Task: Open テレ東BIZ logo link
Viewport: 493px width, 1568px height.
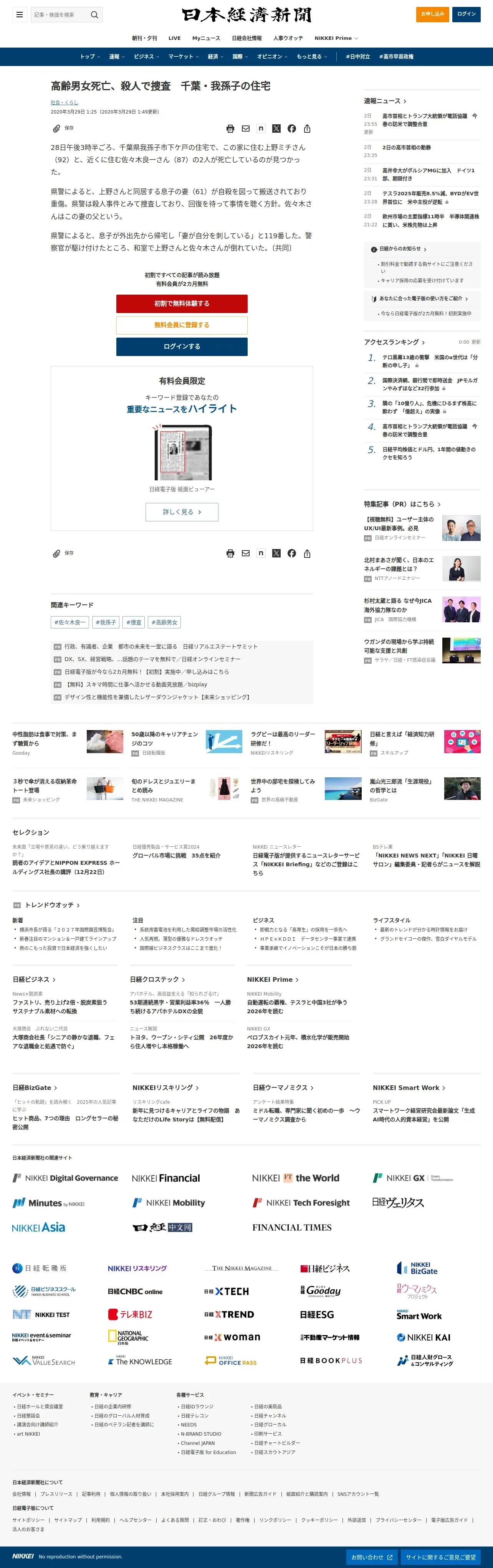Action: pos(130,1314)
